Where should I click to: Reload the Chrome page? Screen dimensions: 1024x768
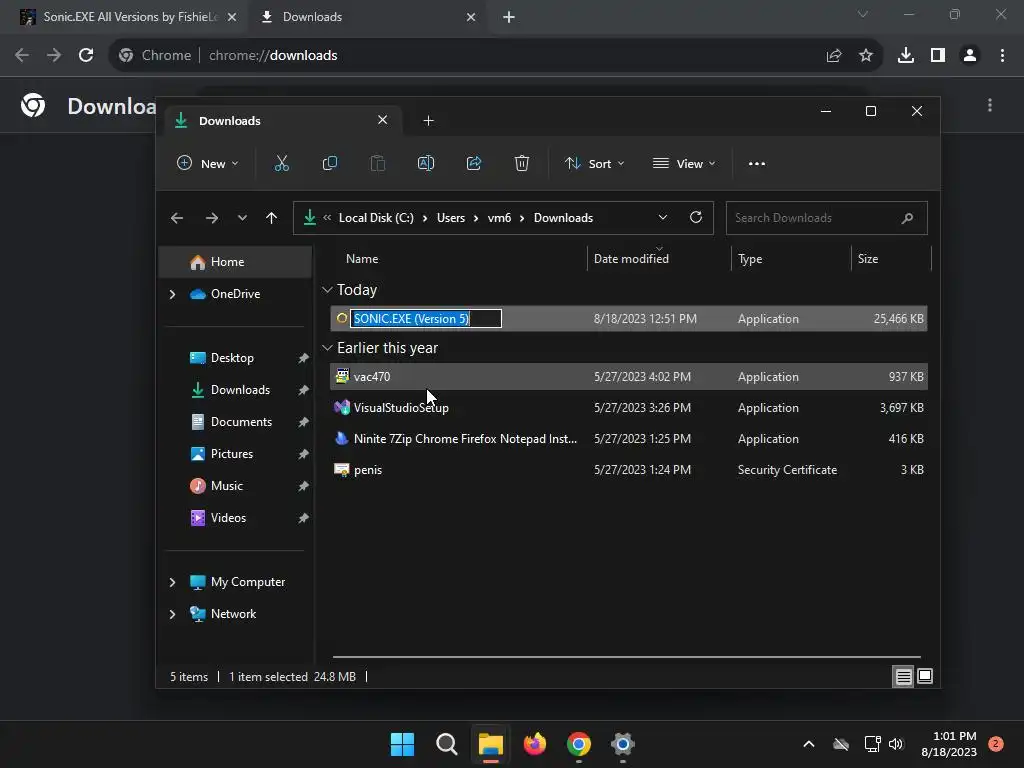(86, 56)
